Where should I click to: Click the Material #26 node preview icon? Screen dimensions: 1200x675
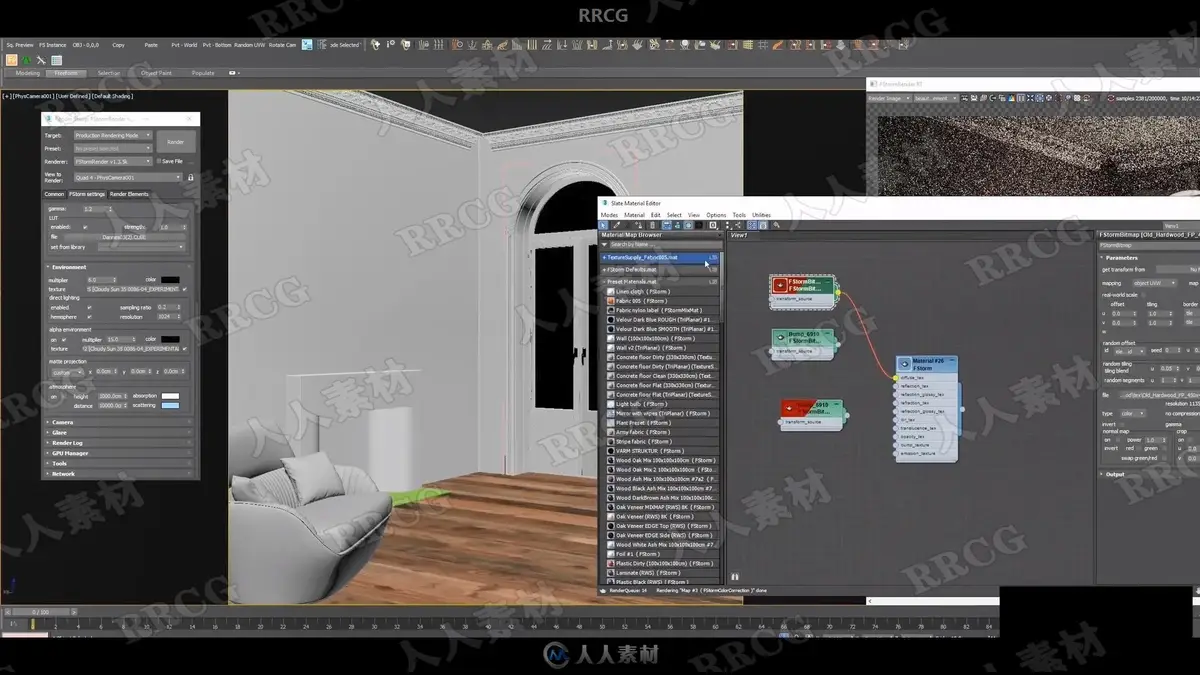904,365
